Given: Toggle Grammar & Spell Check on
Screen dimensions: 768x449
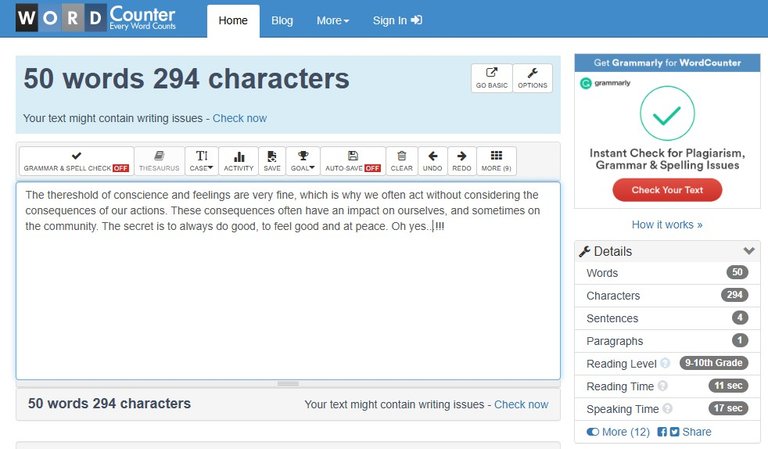Looking at the screenshot, I should click(x=76, y=161).
